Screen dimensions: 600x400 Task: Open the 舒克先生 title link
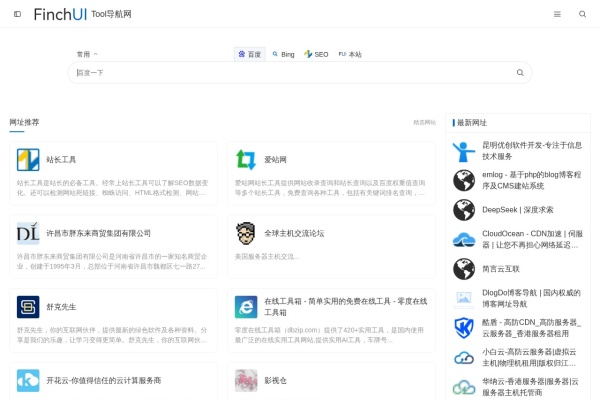[x=61, y=307]
